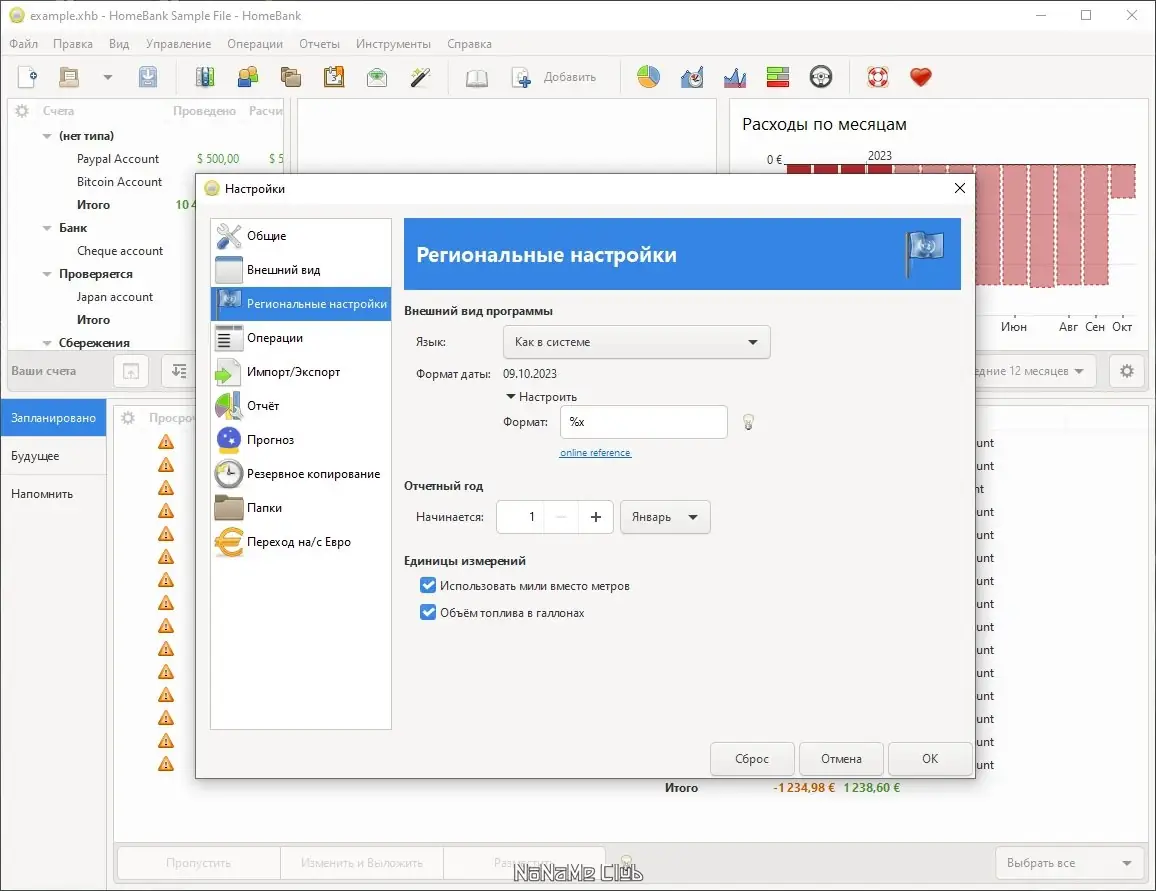Click the chart settings gear button
1156x891 pixels.
tap(1127, 371)
